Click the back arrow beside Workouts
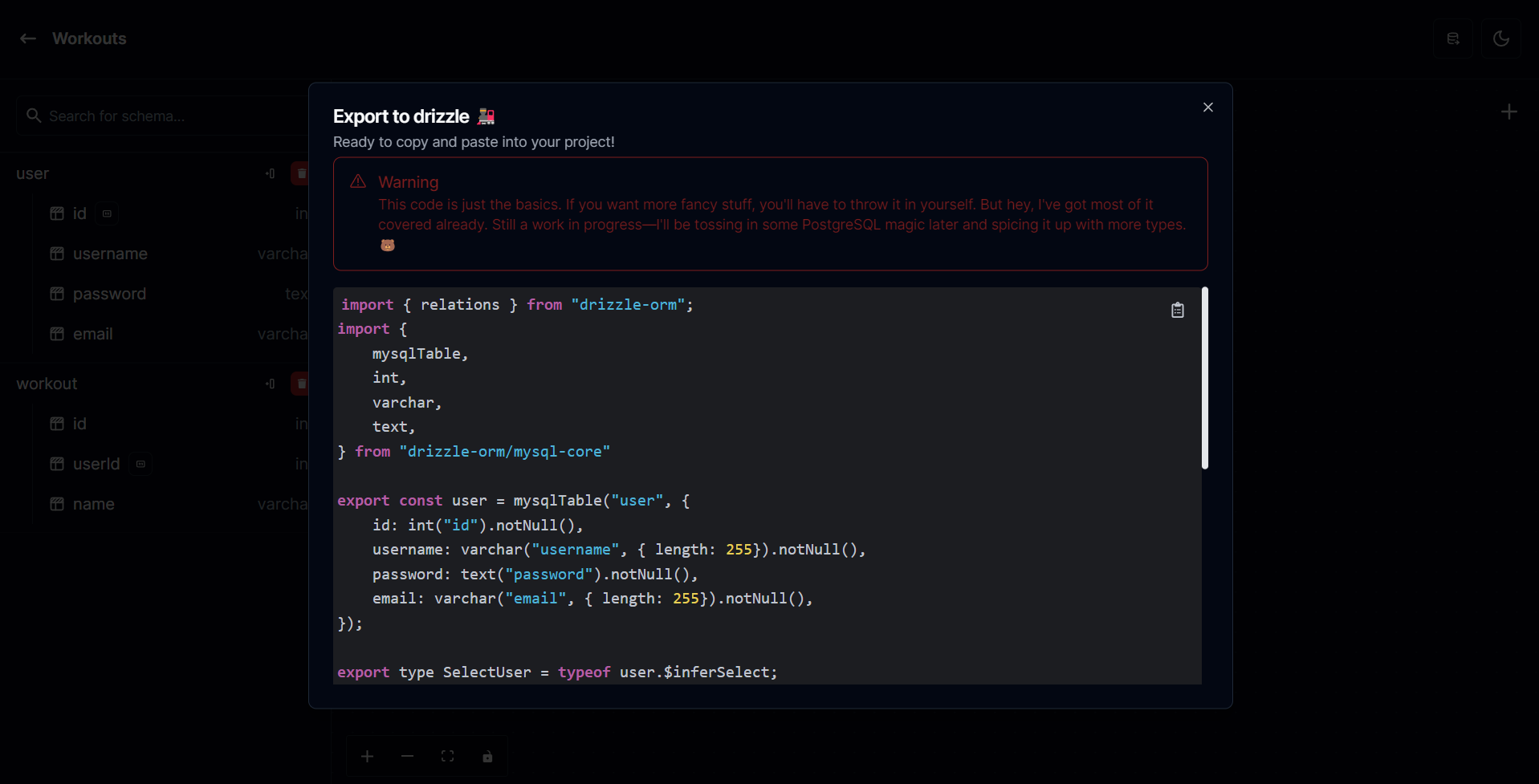 tap(28, 39)
